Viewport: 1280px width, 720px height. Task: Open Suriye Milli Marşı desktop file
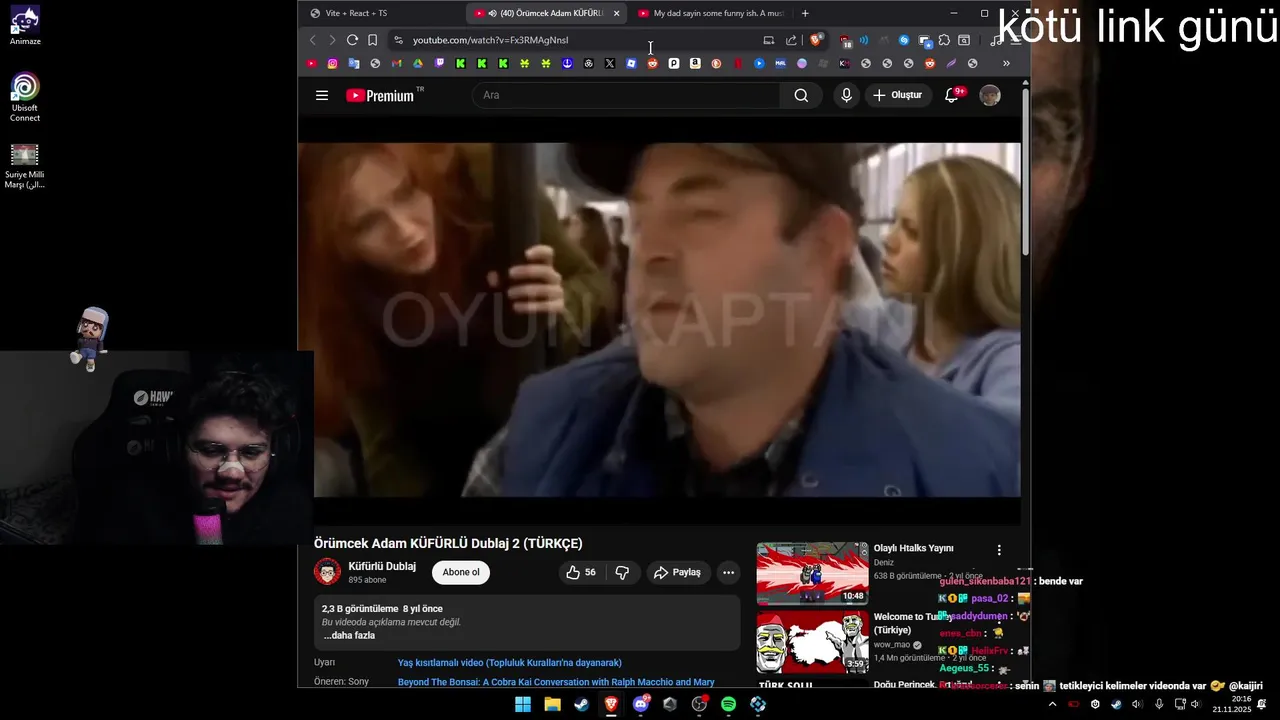tap(25, 166)
